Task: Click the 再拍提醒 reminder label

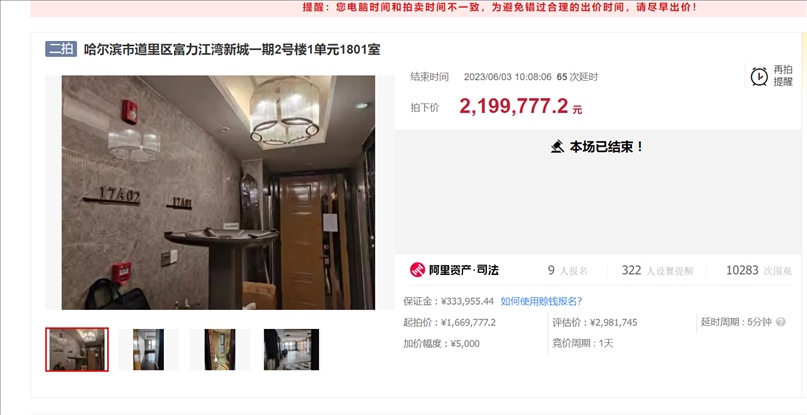Action: click(783, 76)
